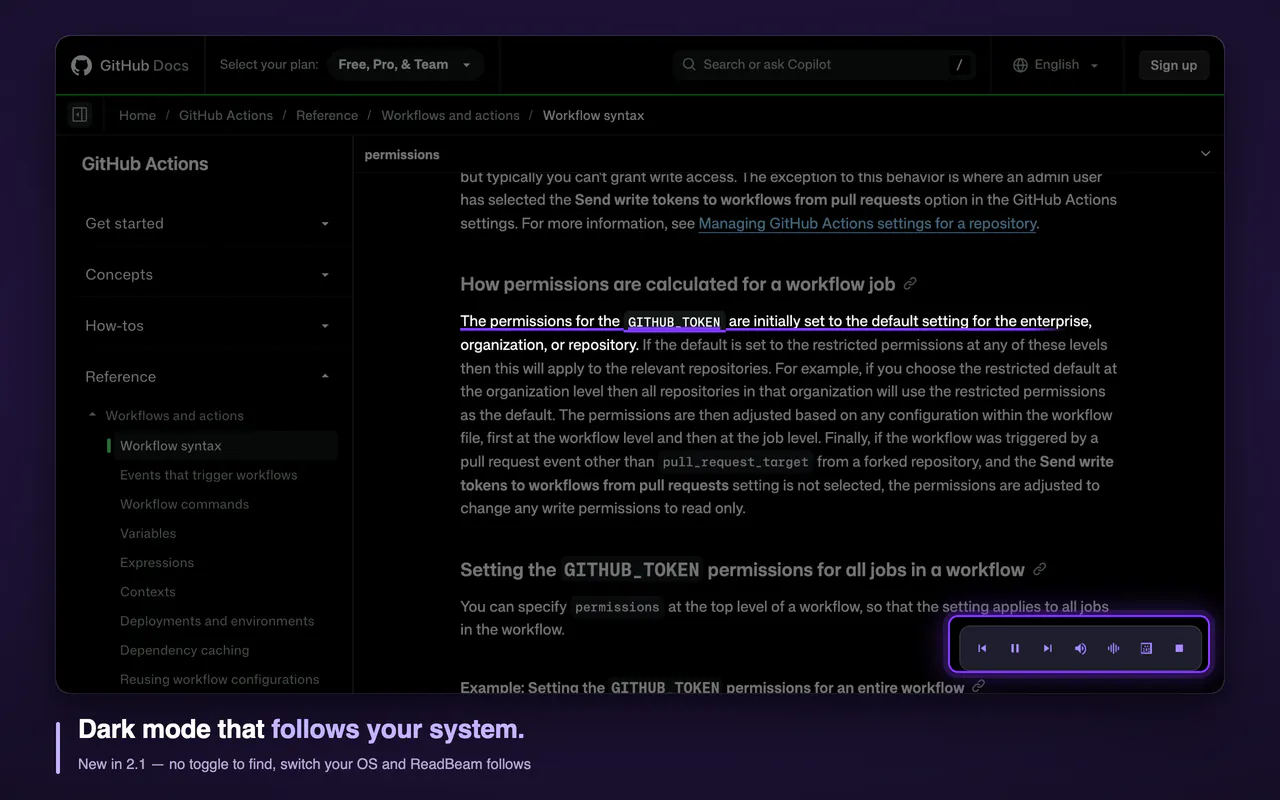Open the Reference breadcrumb link
The width and height of the screenshot is (1280, 800).
(327, 115)
